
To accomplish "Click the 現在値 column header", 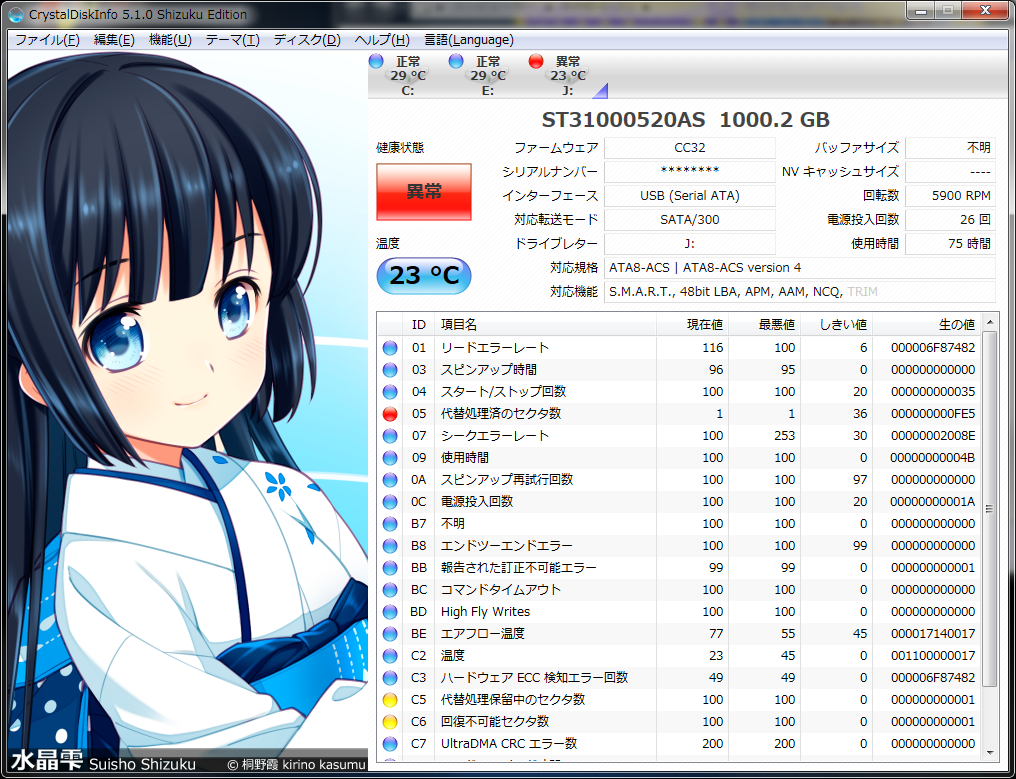I will (x=693, y=325).
